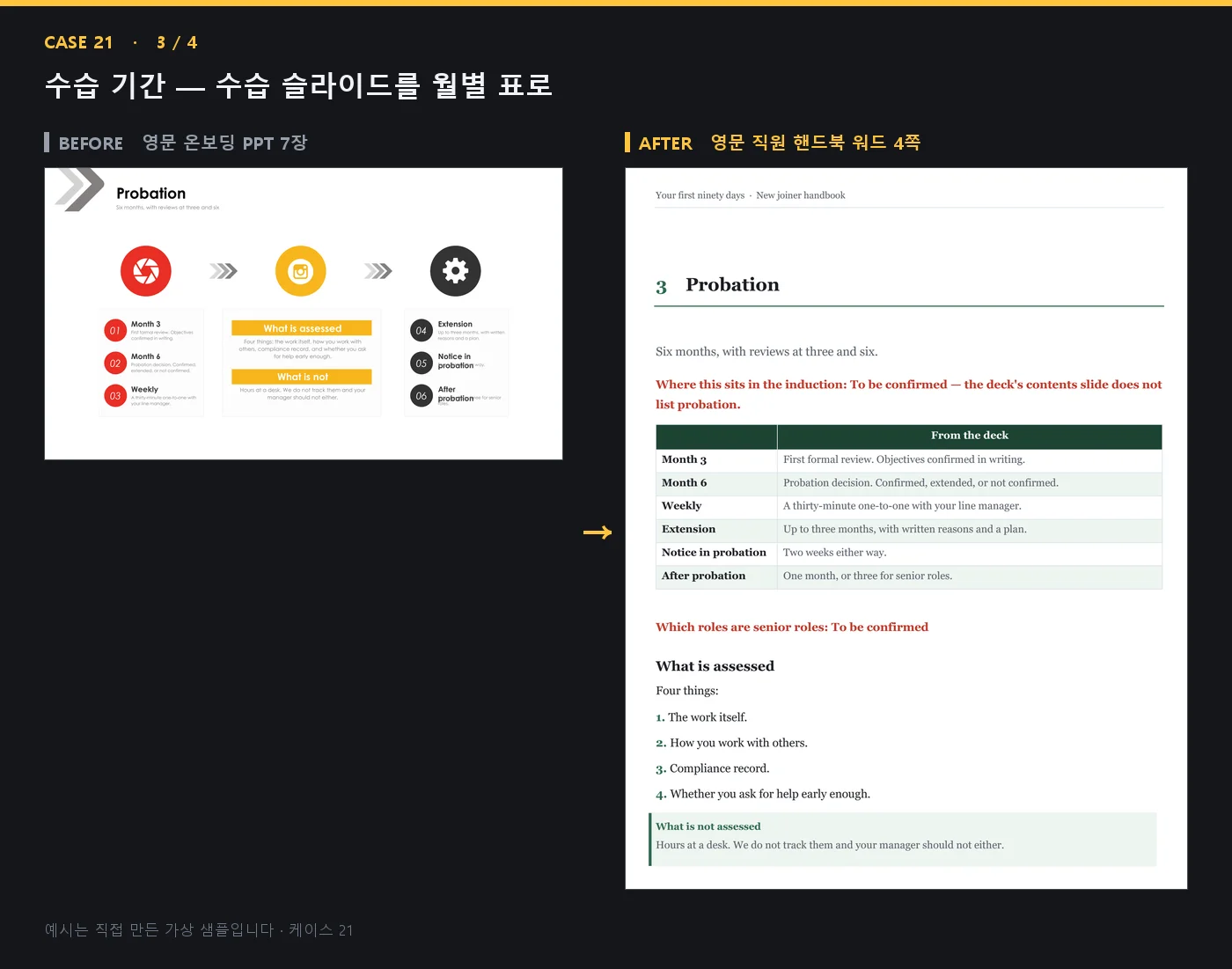Viewport: 1232px width, 969px height.
Task: Select the red 02 number badge
Action: [x=115, y=363]
